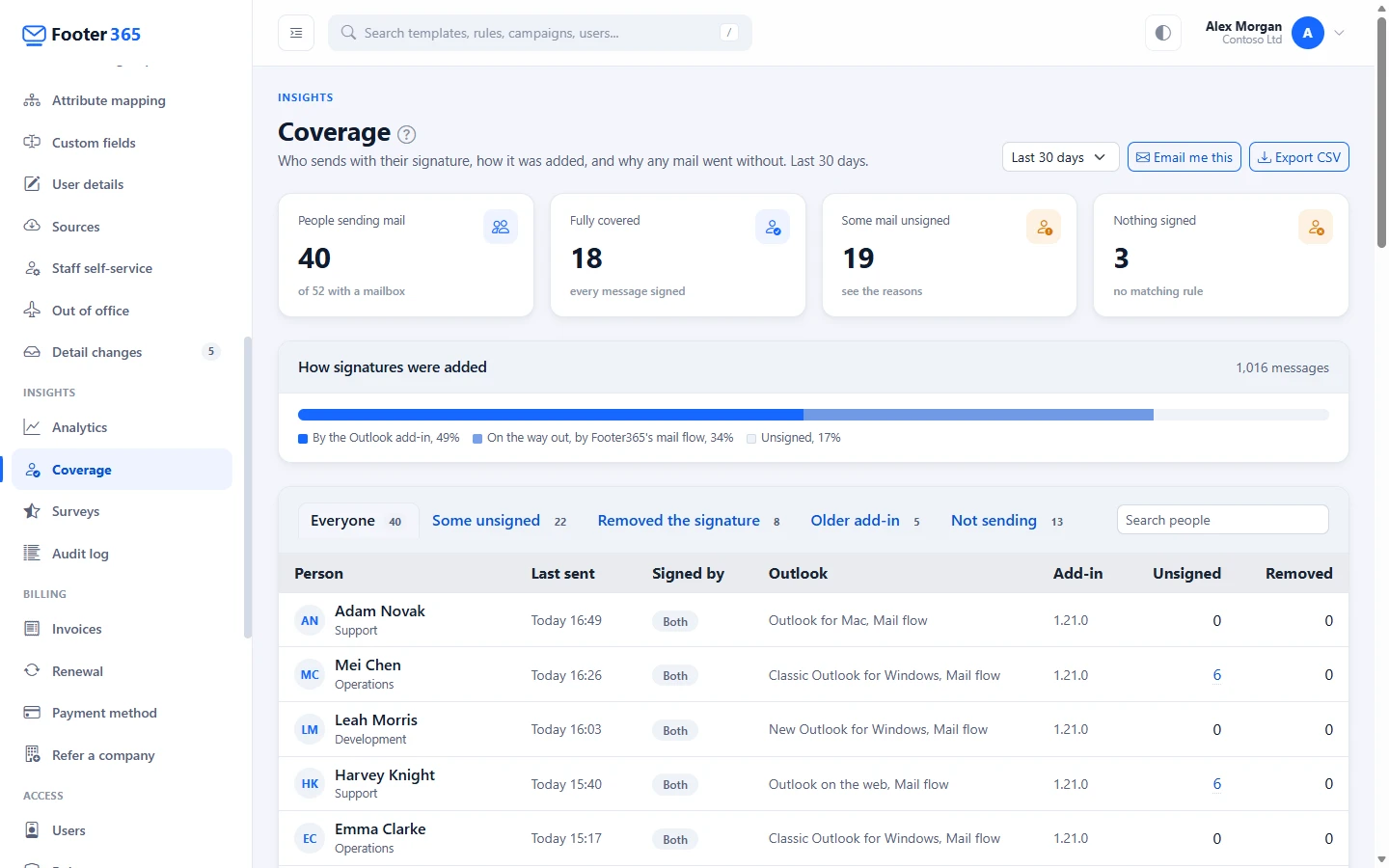The image size is (1389, 868).
Task: Open Staff self-service
Action: coord(122,268)
